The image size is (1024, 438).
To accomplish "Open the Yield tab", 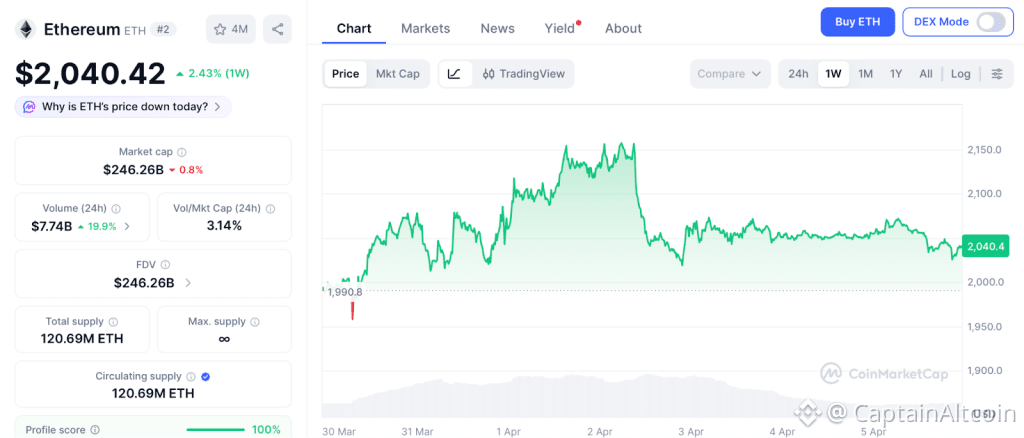I will pos(560,28).
